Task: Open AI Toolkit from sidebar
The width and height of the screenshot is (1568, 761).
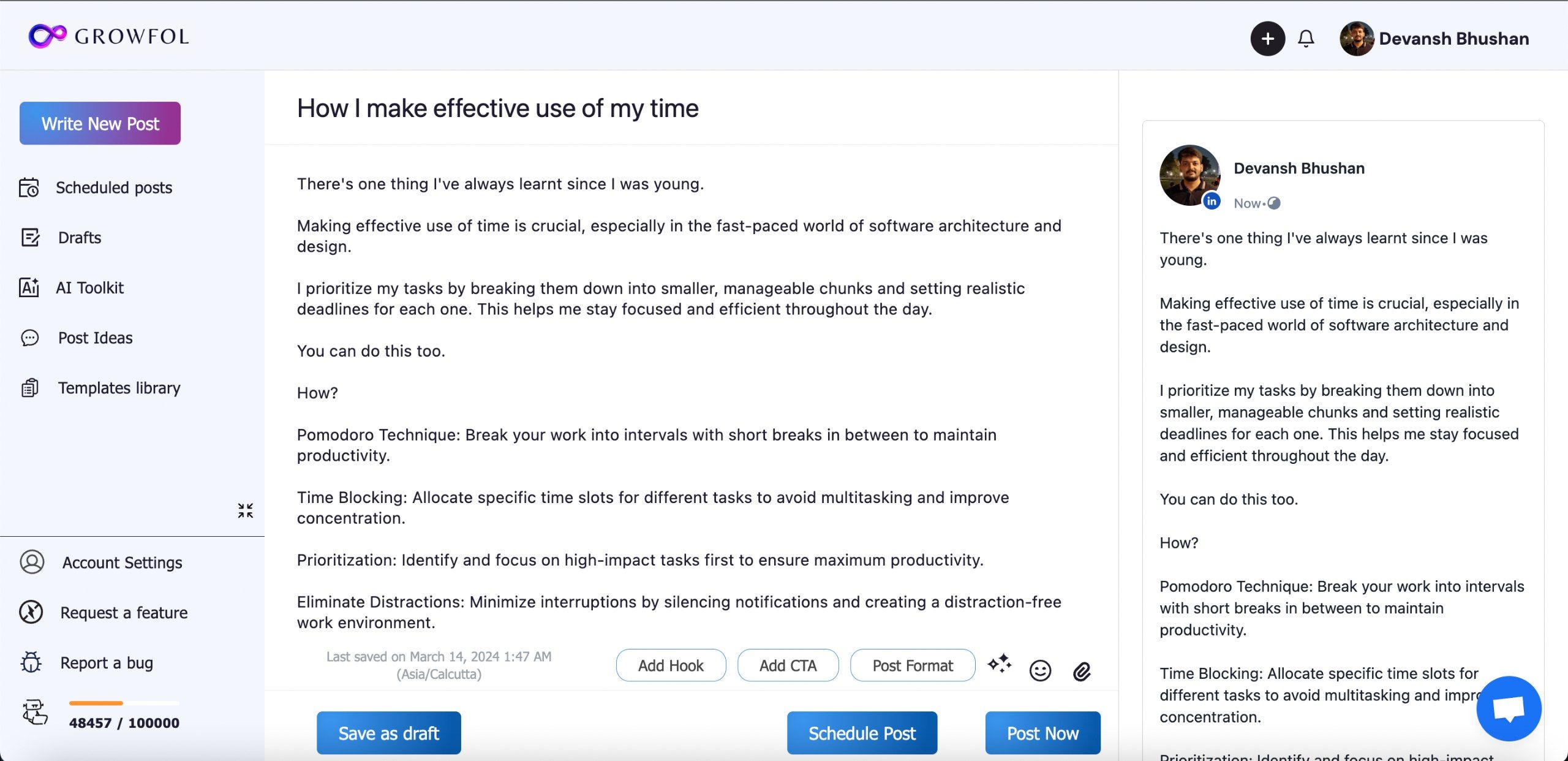Action: (x=89, y=288)
